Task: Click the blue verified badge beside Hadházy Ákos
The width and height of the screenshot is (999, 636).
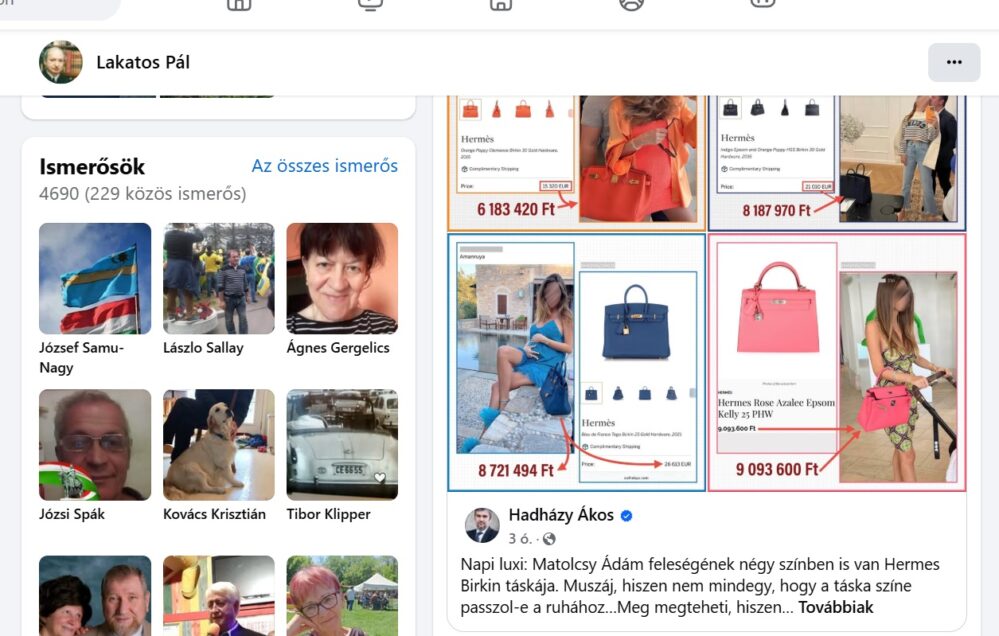Action: click(x=626, y=516)
